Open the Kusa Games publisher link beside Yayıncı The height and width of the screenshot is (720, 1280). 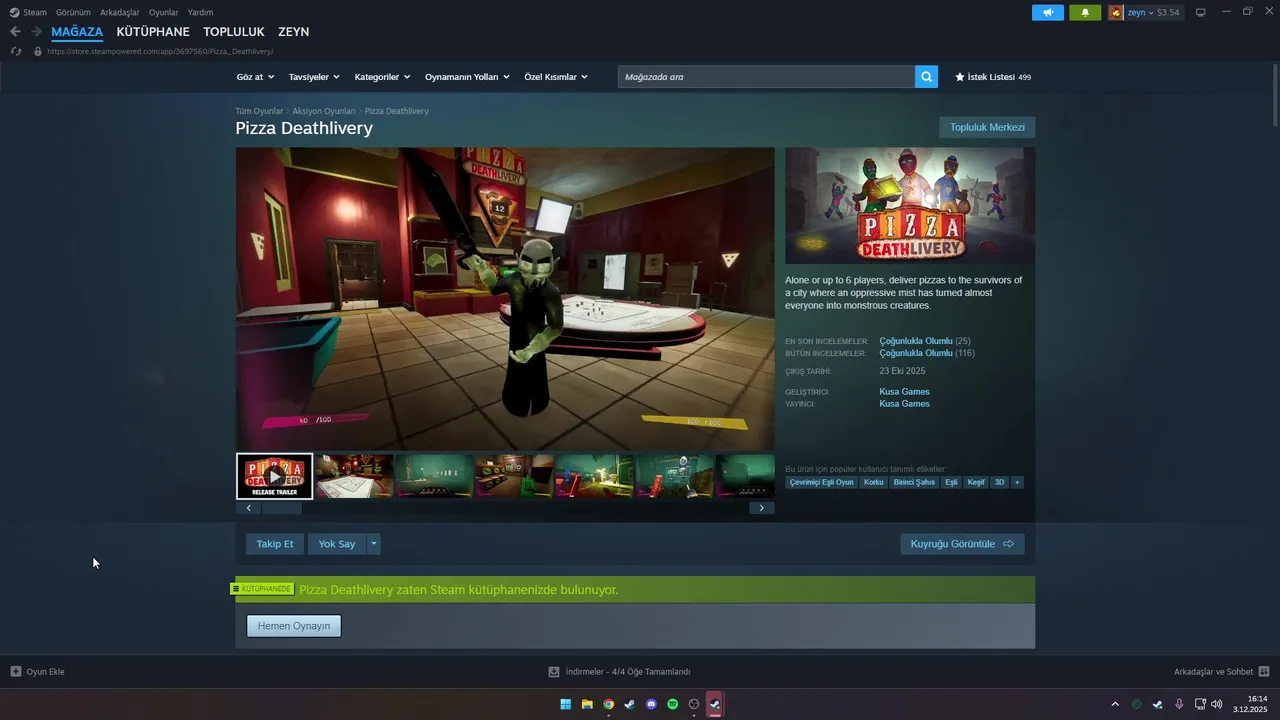coord(904,403)
